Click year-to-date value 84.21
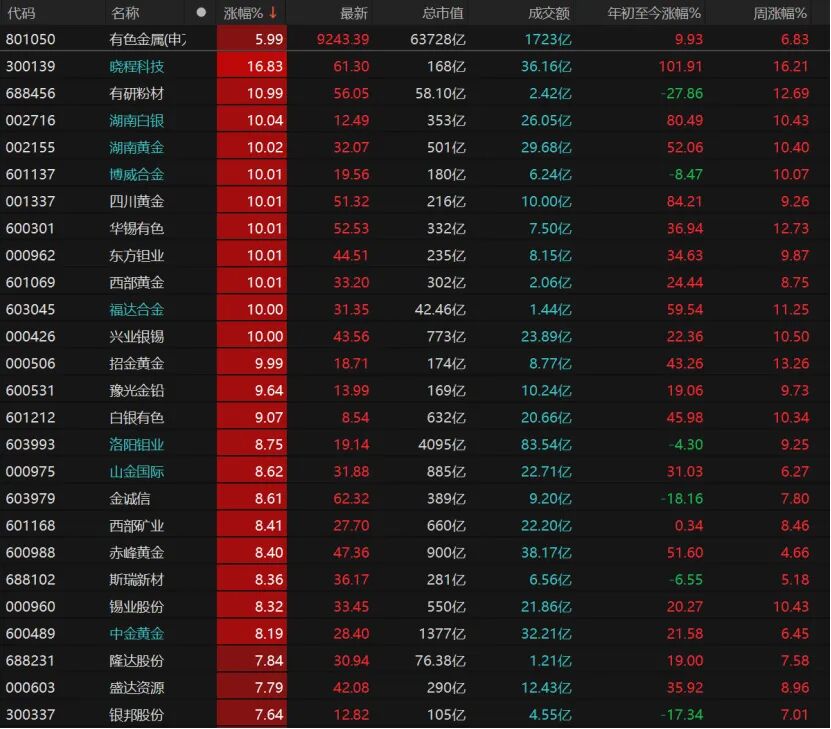This screenshot has height=729, width=831. click(x=685, y=201)
